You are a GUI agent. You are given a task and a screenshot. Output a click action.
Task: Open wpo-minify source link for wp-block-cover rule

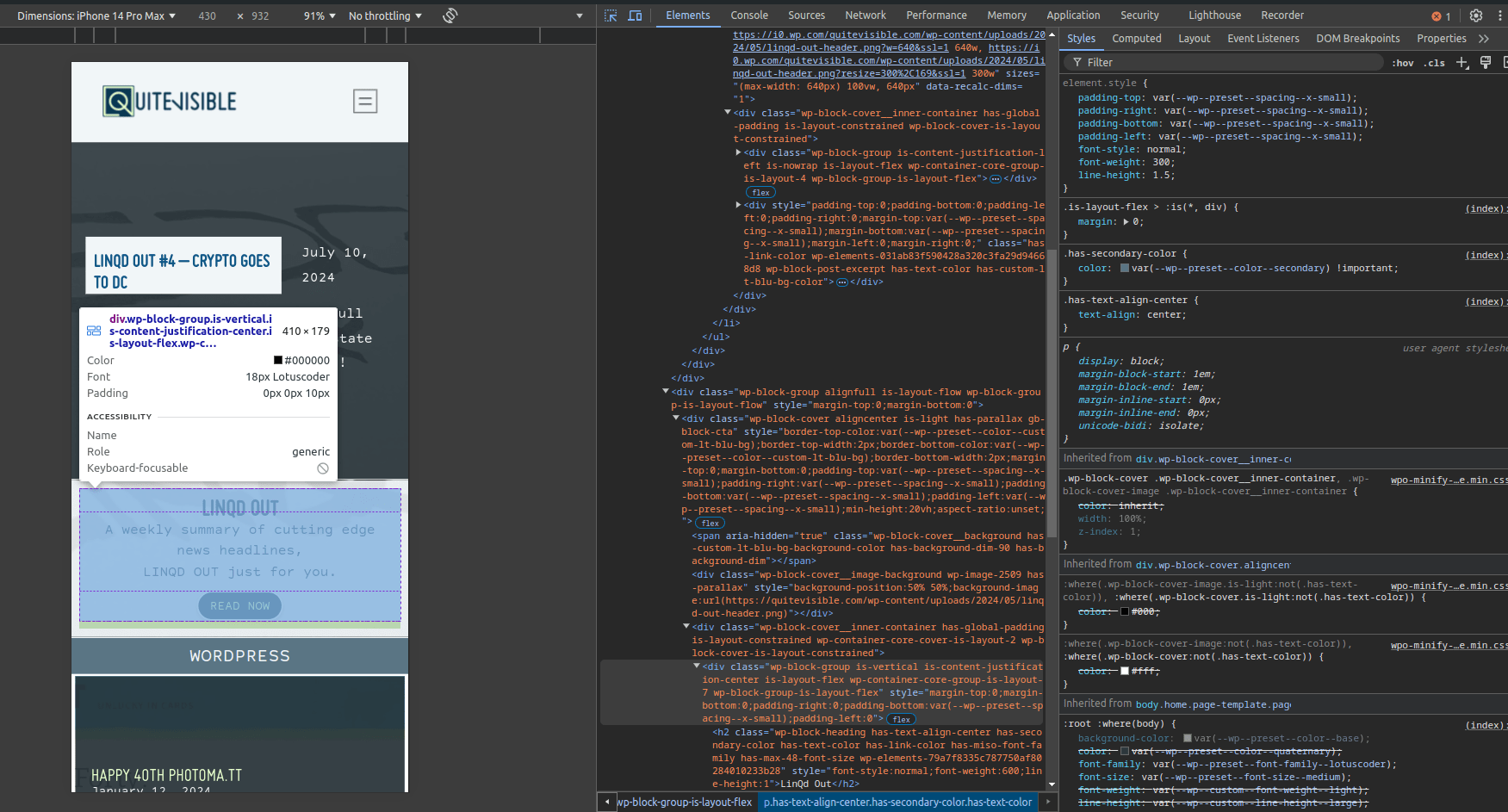1448,480
